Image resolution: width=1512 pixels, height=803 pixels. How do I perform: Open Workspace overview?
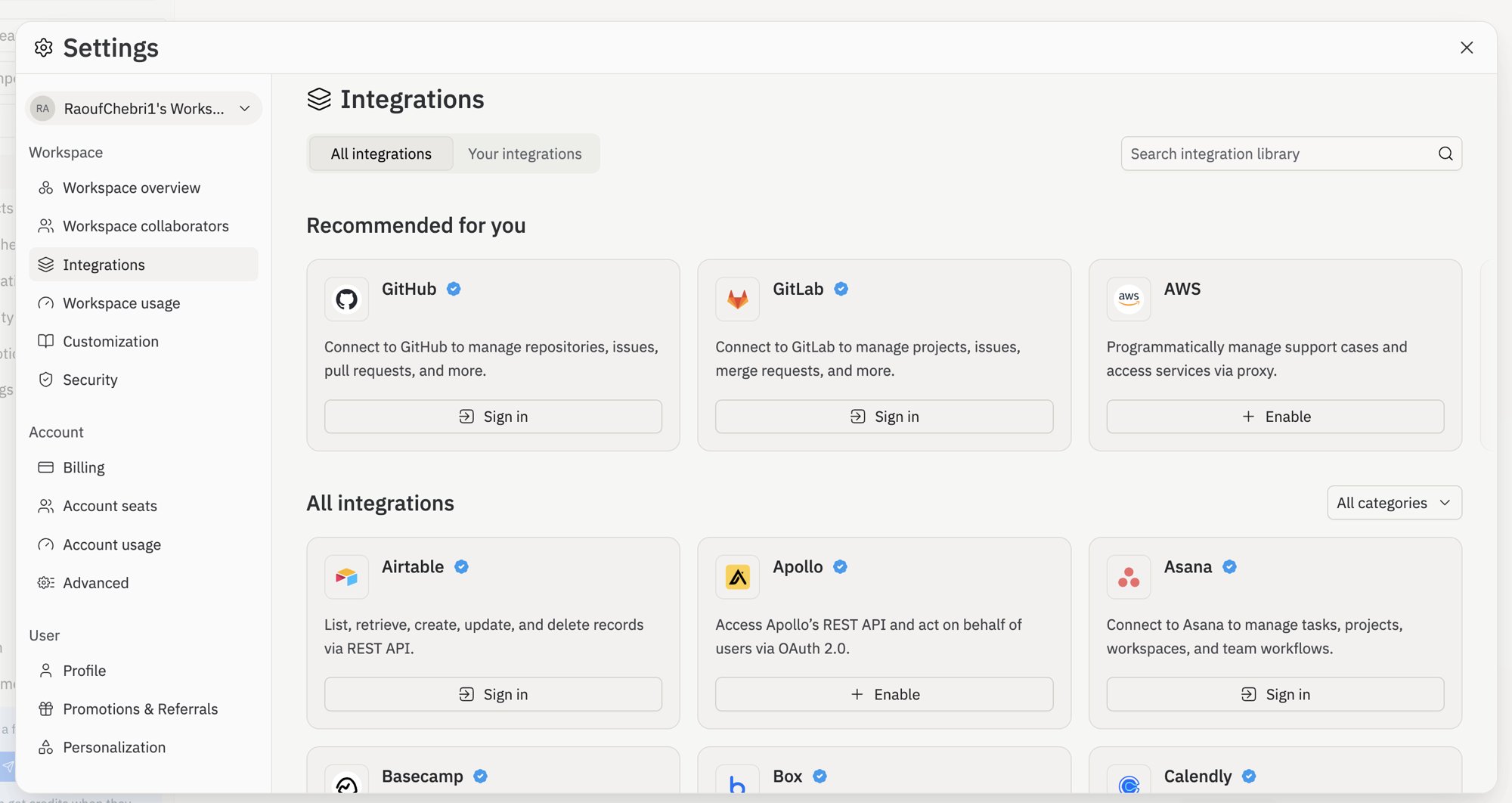coord(144,188)
